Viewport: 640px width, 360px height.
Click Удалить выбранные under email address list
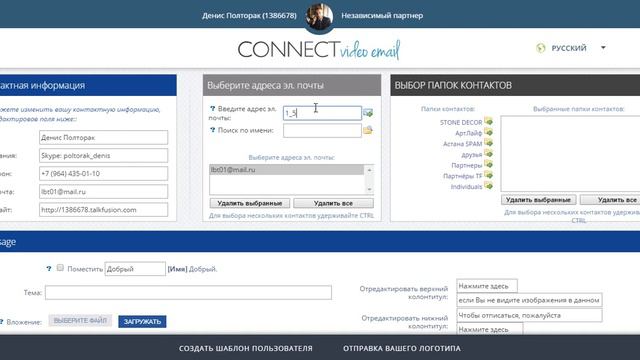click(249, 203)
